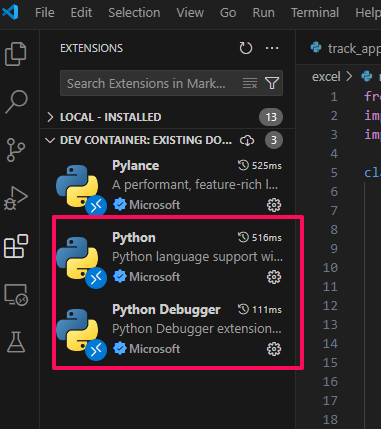Open Remote Explorer view

pos(16,295)
